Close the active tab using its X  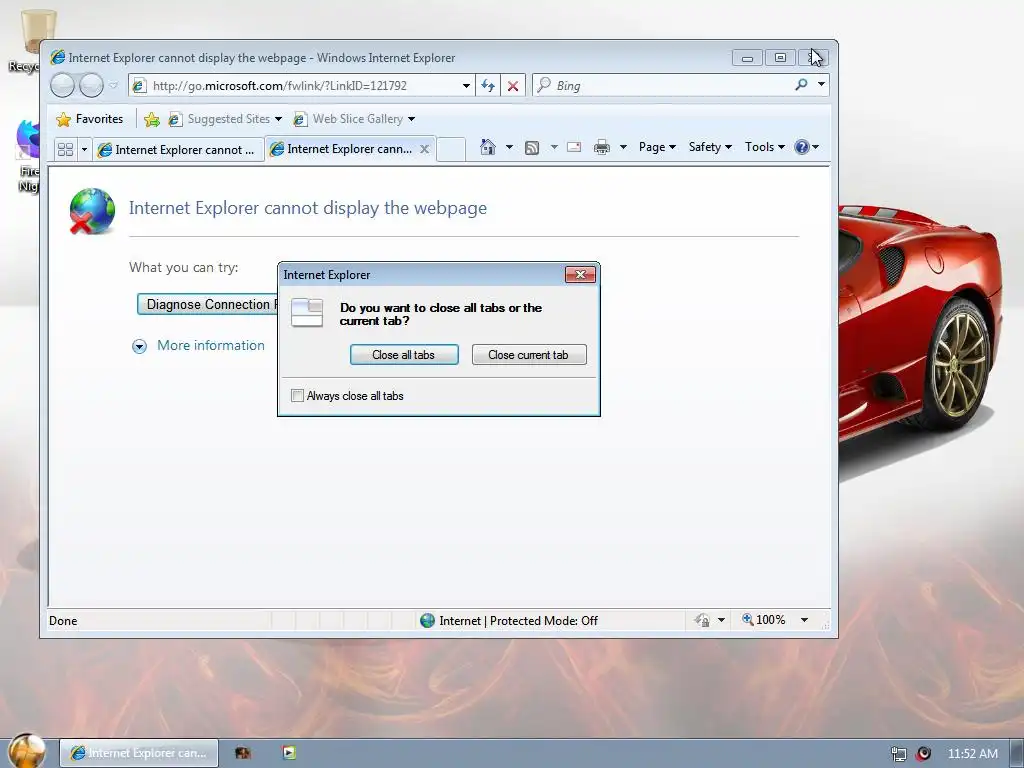pyautogui.click(x=424, y=149)
